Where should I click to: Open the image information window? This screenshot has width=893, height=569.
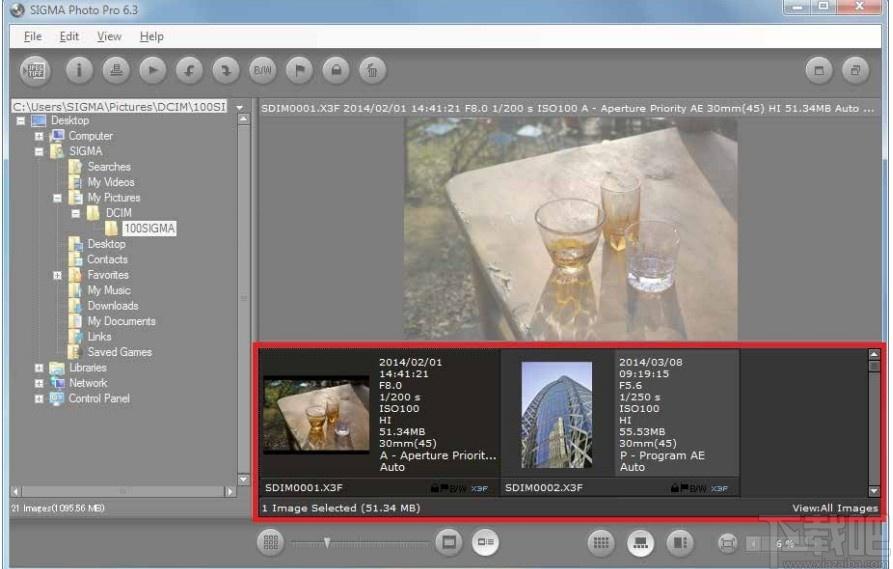[x=79, y=71]
